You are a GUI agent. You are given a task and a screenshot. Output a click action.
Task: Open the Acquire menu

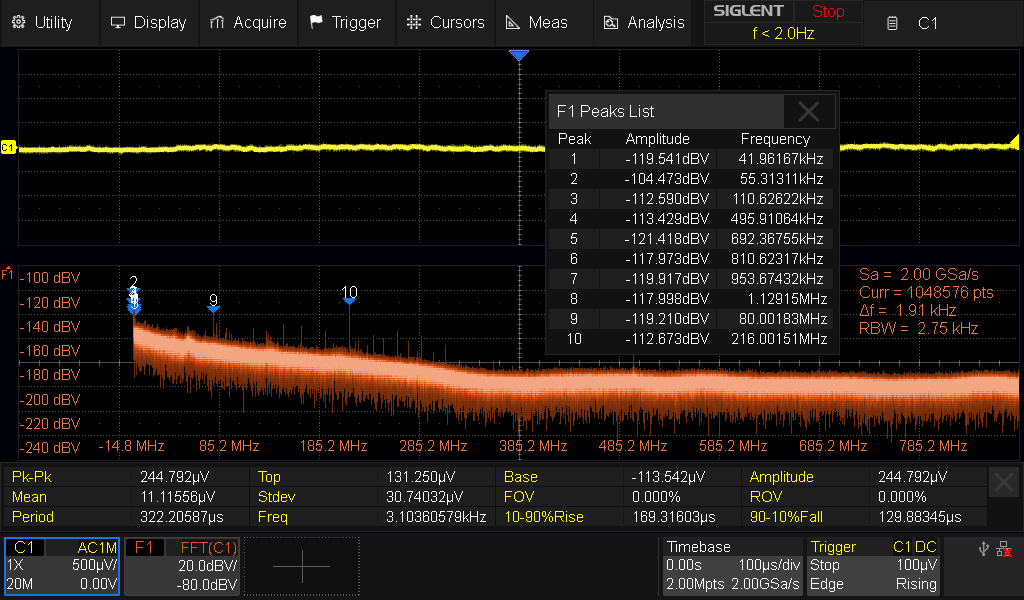[x=248, y=22]
